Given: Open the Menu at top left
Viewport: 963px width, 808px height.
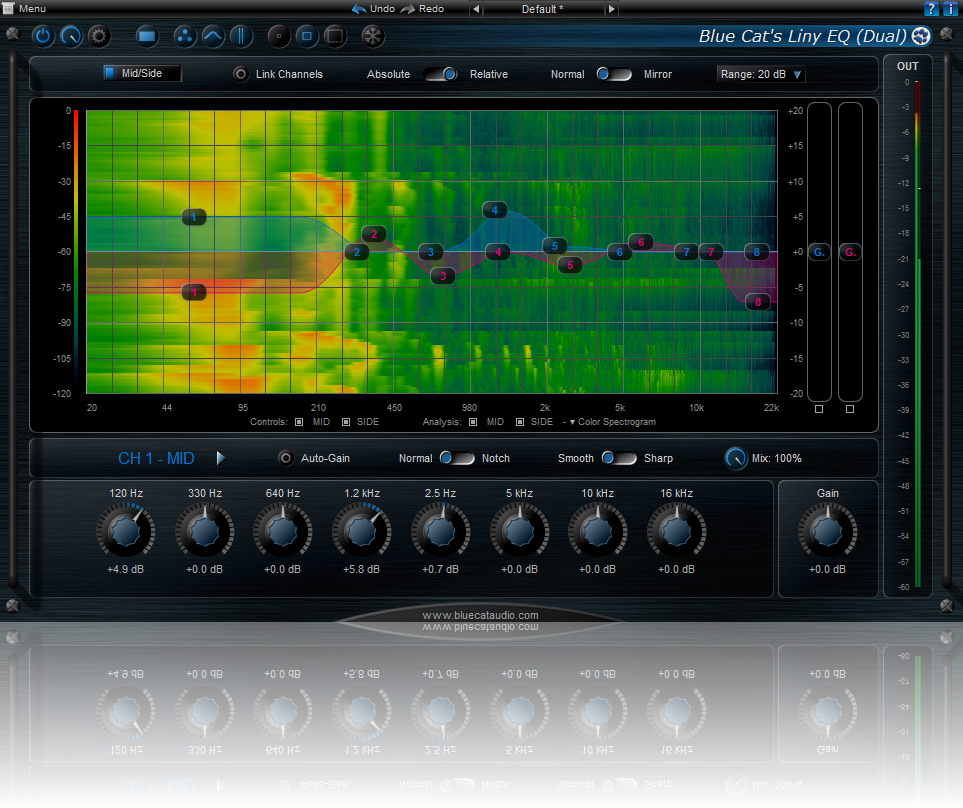Looking at the screenshot, I should (25, 9).
